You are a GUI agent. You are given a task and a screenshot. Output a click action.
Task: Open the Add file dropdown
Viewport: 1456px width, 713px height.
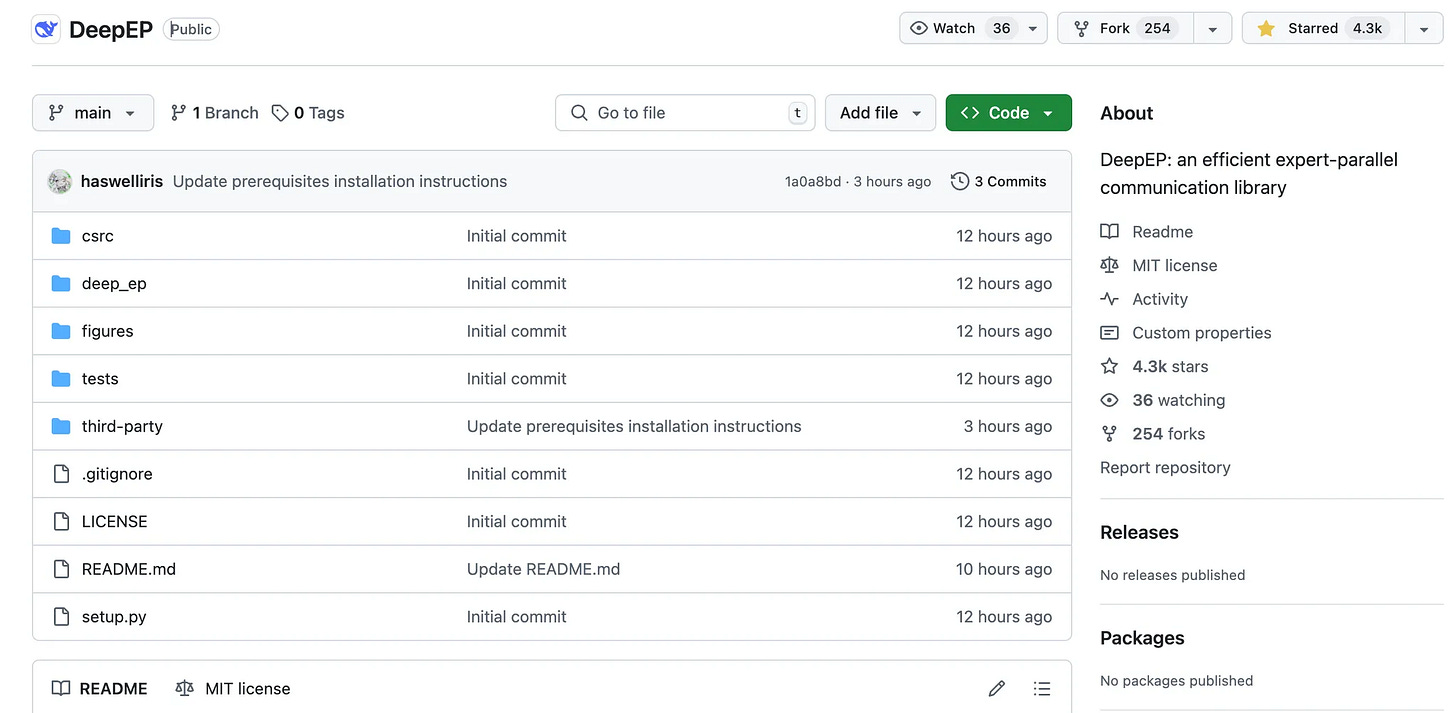point(880,113)
